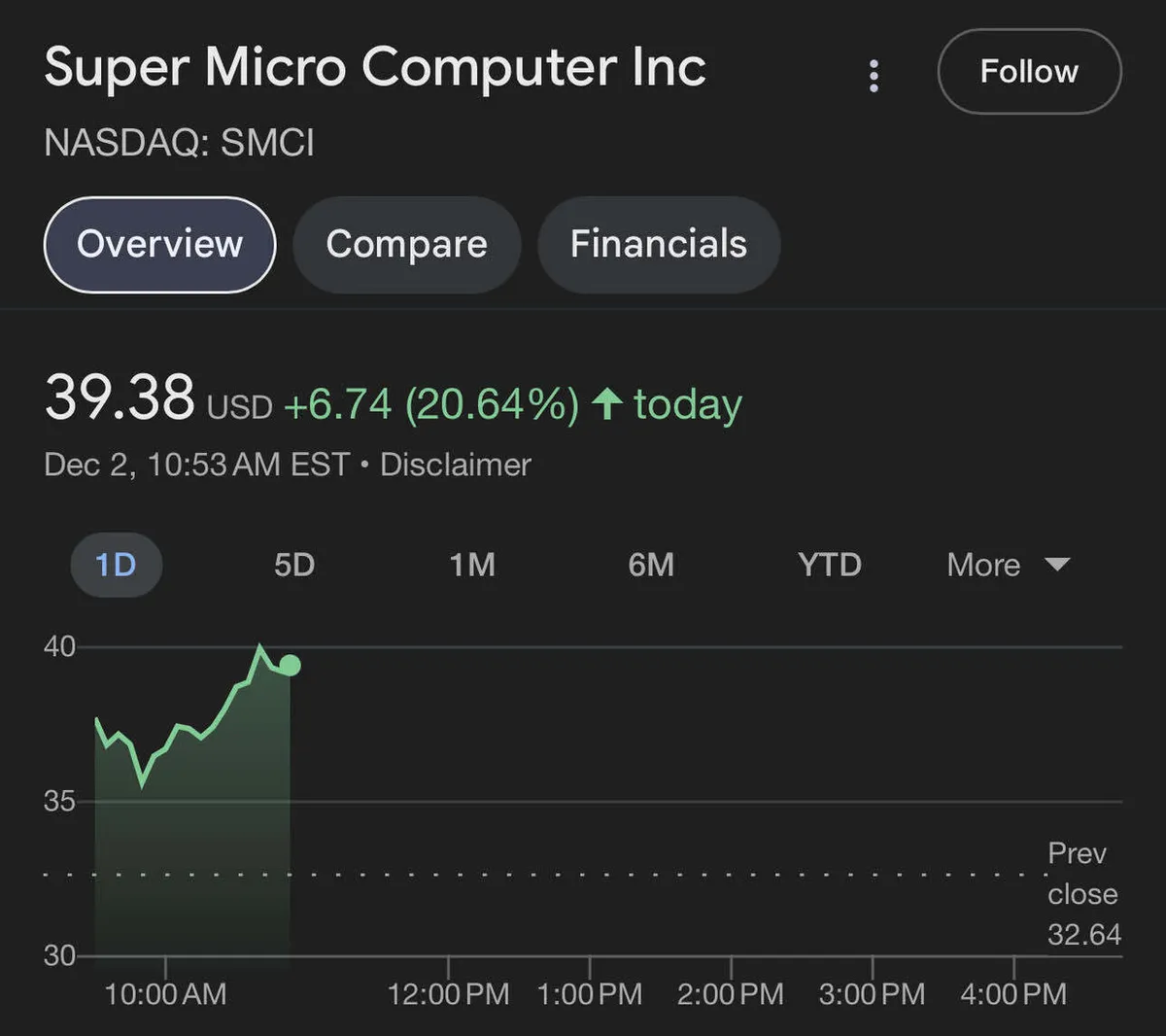Click the green current price dot on chart
This screenshot has height=1036, width=1166.
[290, 666]
